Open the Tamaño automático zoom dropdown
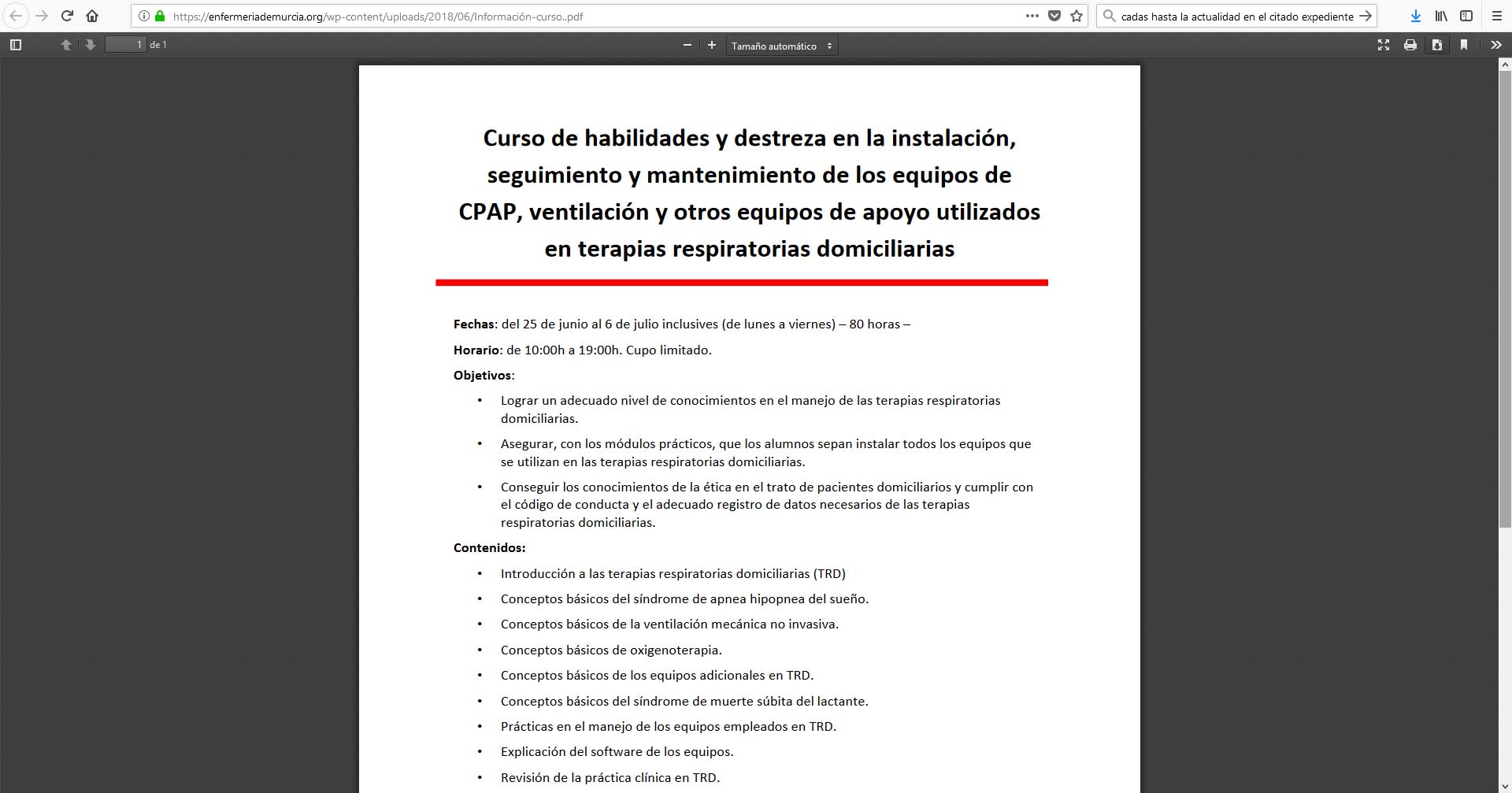 coord(782,46)
